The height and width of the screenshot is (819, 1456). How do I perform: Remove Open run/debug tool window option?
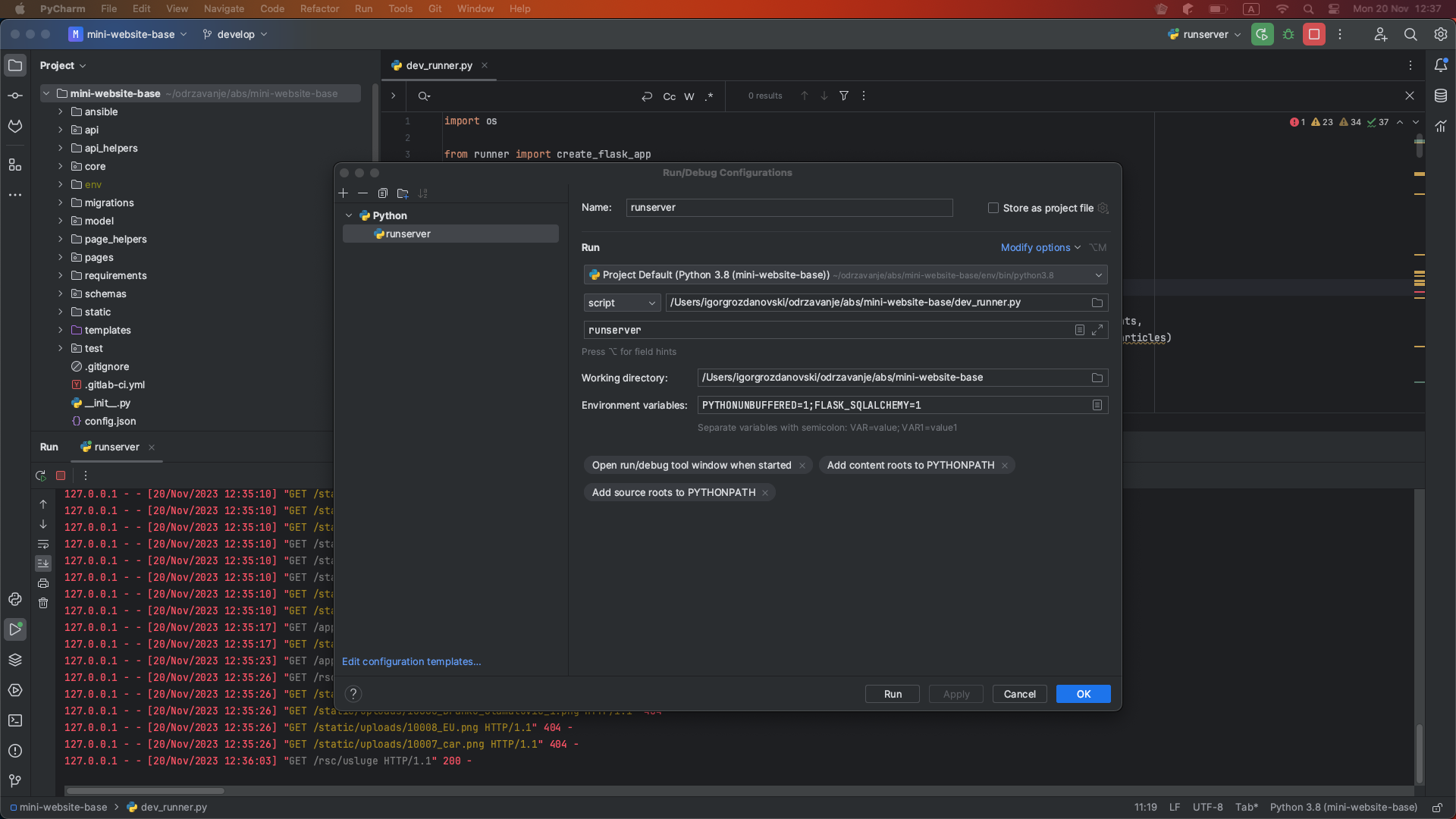802,466
